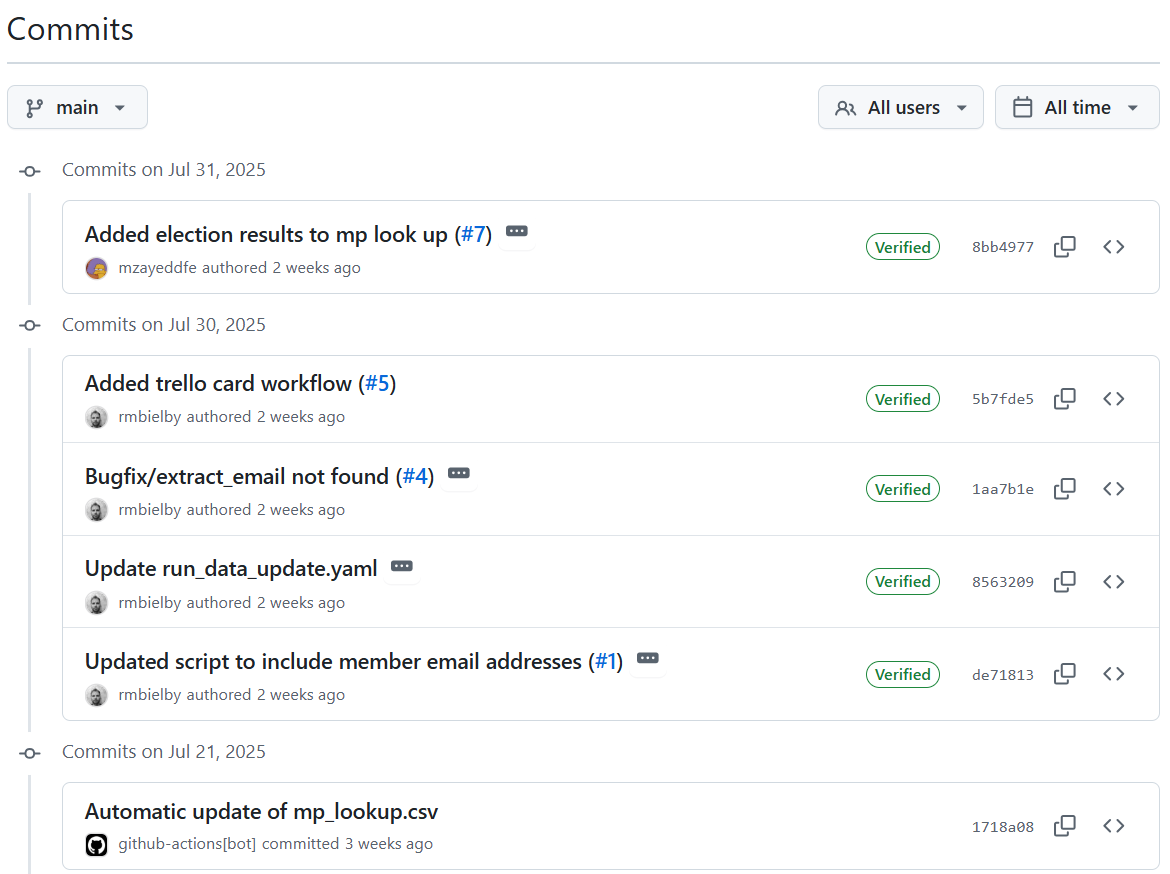The width and height of the screenshot is (1170, 874).
Task: Browse repository at commit 8563209
Action: pos(1113,582)
